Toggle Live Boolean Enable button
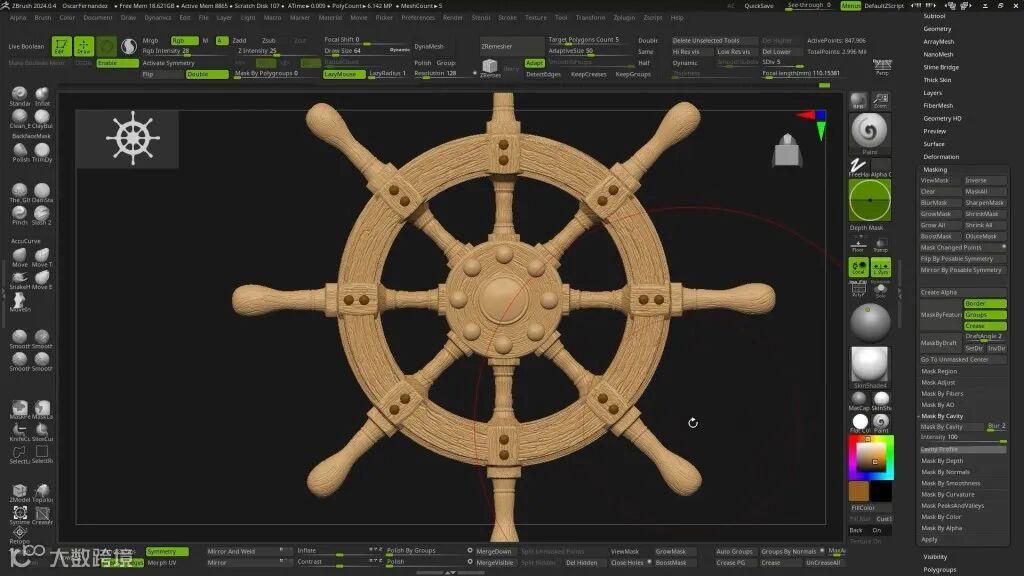This screenshot has width=1024, height=576. [118, 63]
